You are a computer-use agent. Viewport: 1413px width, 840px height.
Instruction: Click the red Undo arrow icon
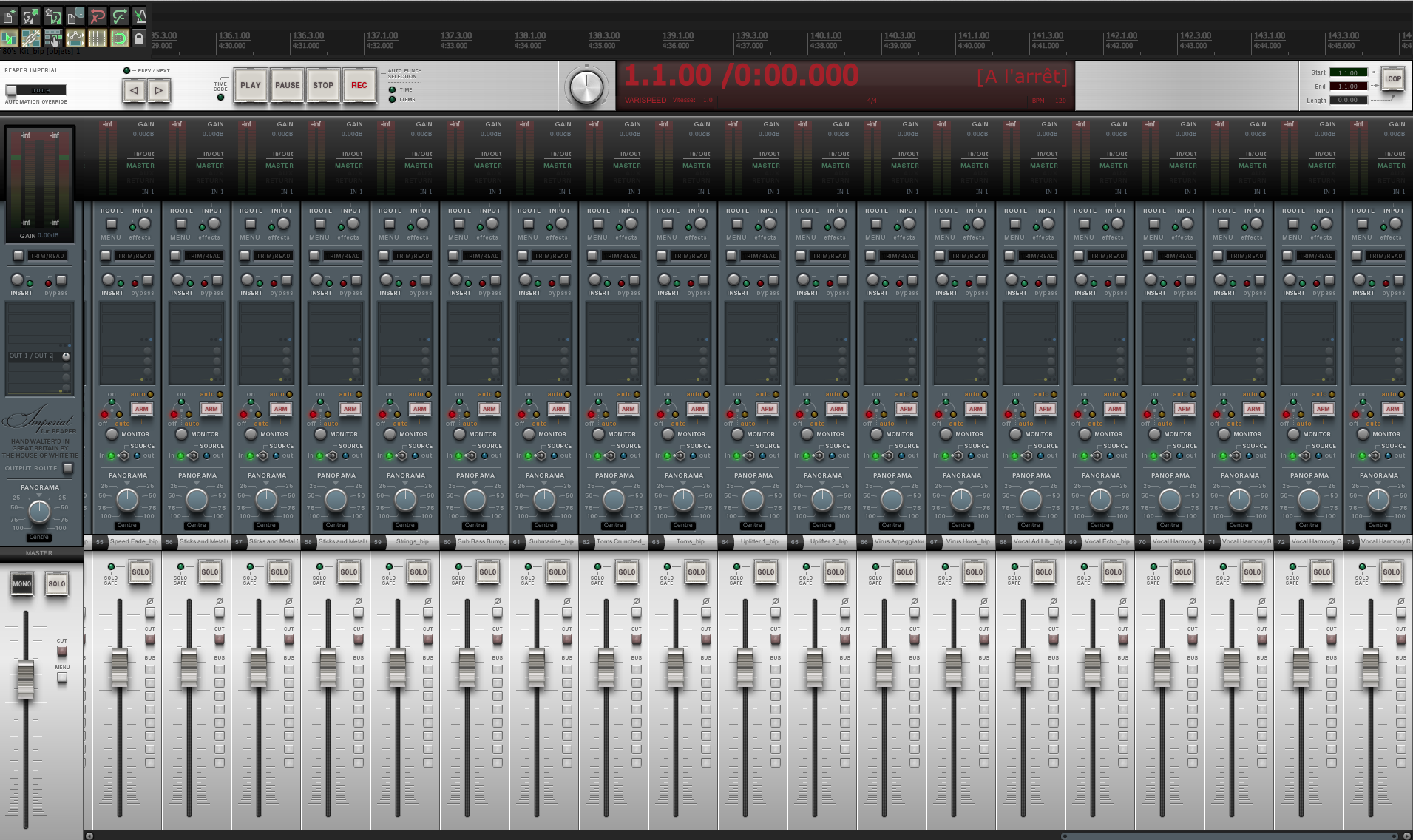[97, 15]
